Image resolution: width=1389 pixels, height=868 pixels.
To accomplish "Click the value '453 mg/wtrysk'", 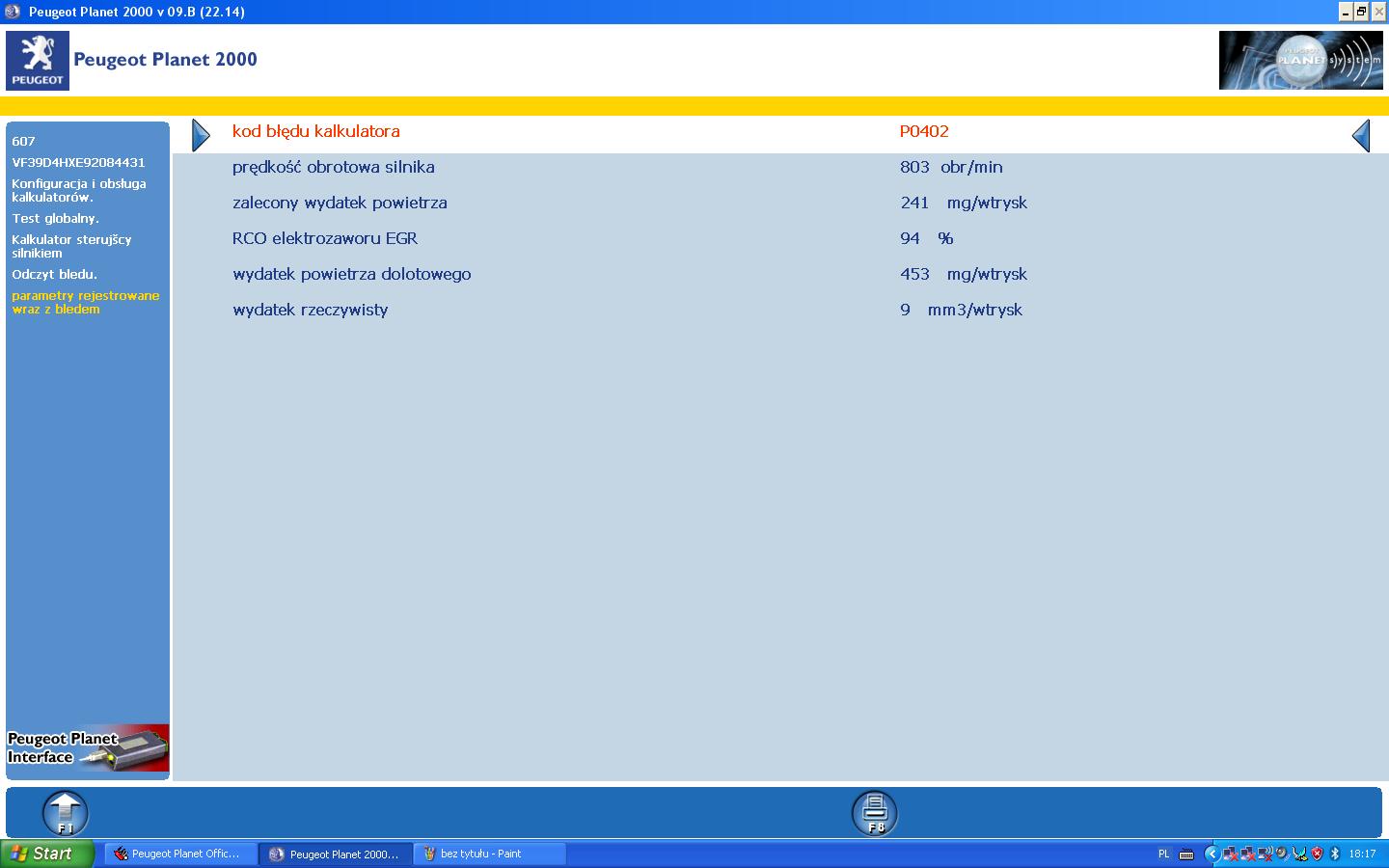I will (x=964, y=274).
